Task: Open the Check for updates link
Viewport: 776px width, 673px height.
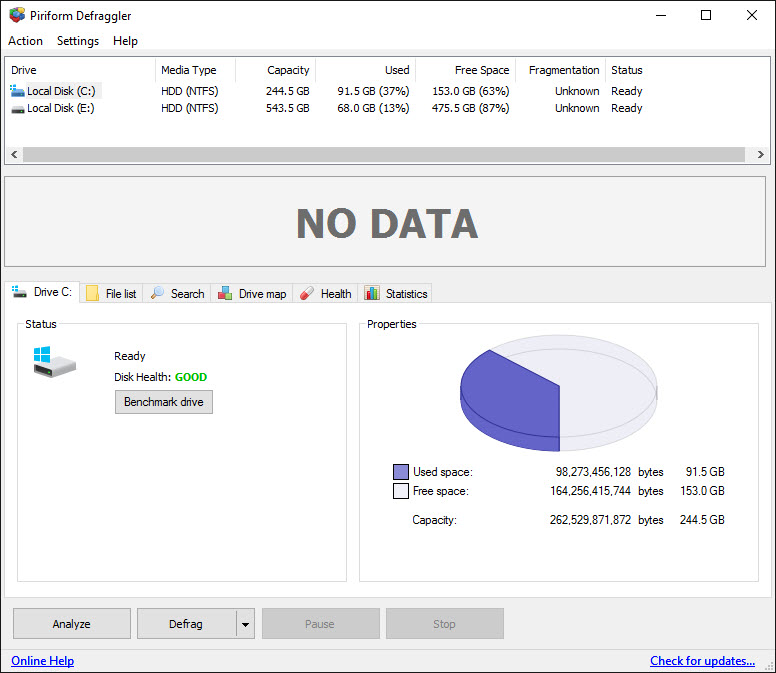Action: [x=702, y=661]
